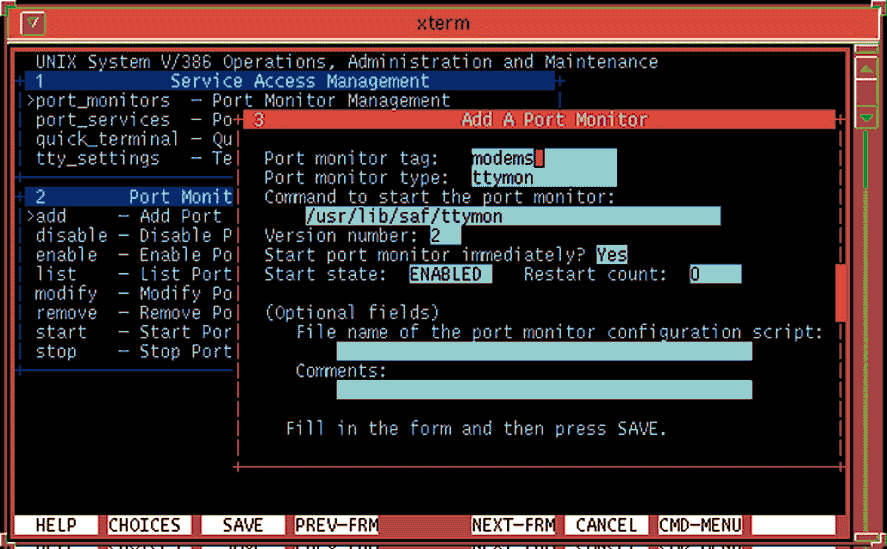Click the Restart count field
The height and width of the screenshot is (549, 887).
(714, 274)
